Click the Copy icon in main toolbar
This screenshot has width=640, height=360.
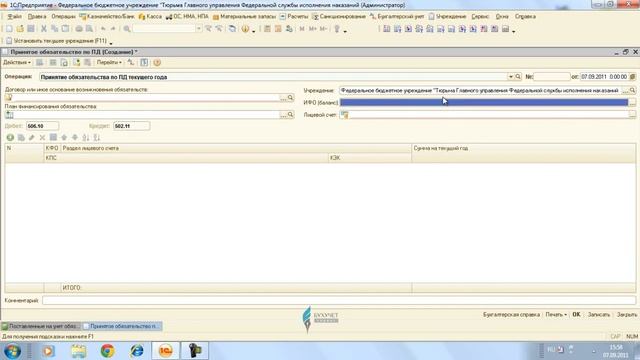pyautogui.click(x=54, y=29)
